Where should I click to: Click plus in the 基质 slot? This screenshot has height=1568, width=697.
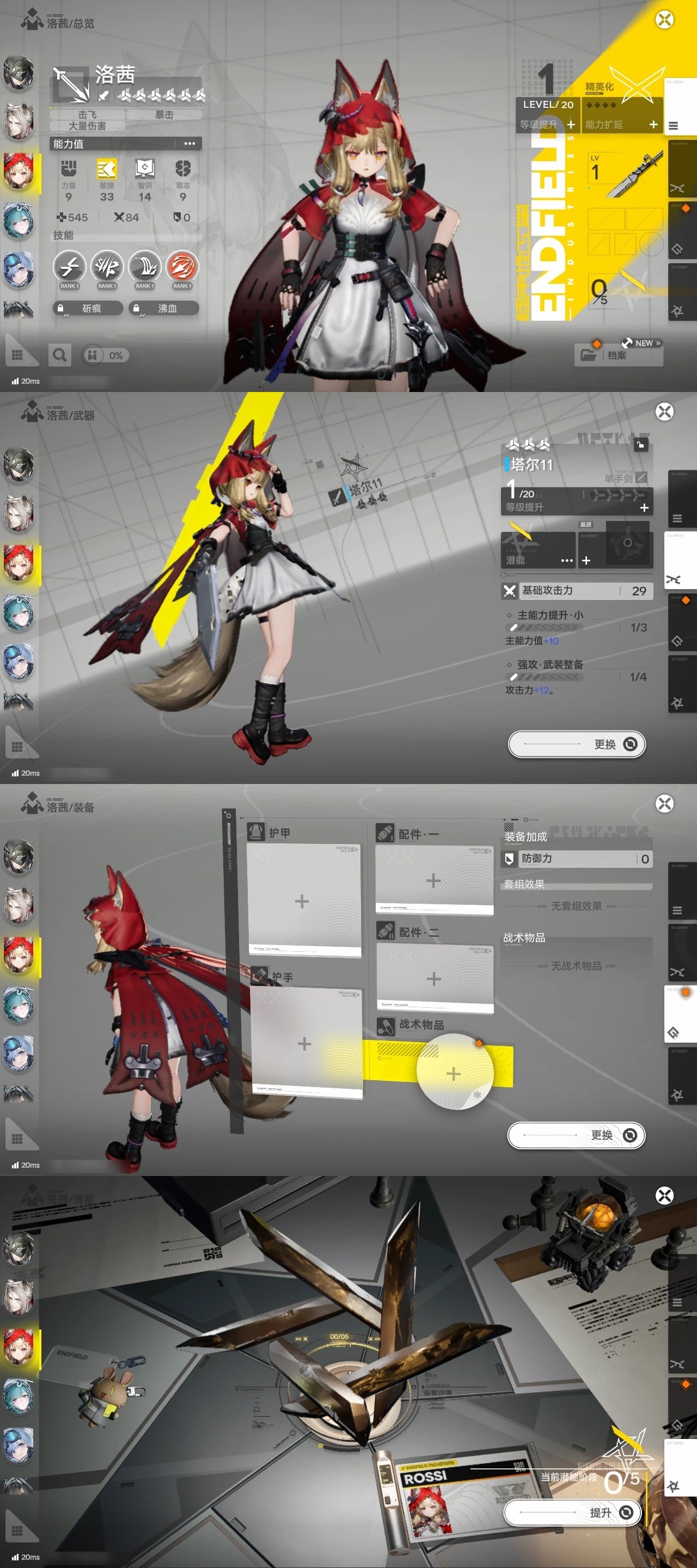pos(586,560)
